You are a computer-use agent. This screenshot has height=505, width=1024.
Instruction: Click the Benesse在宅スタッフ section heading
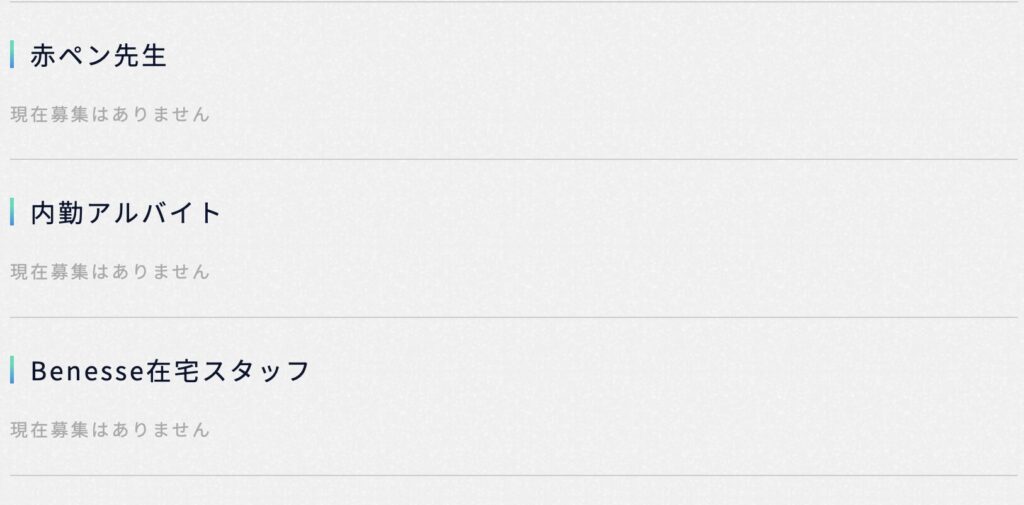[x=170, y=370]
